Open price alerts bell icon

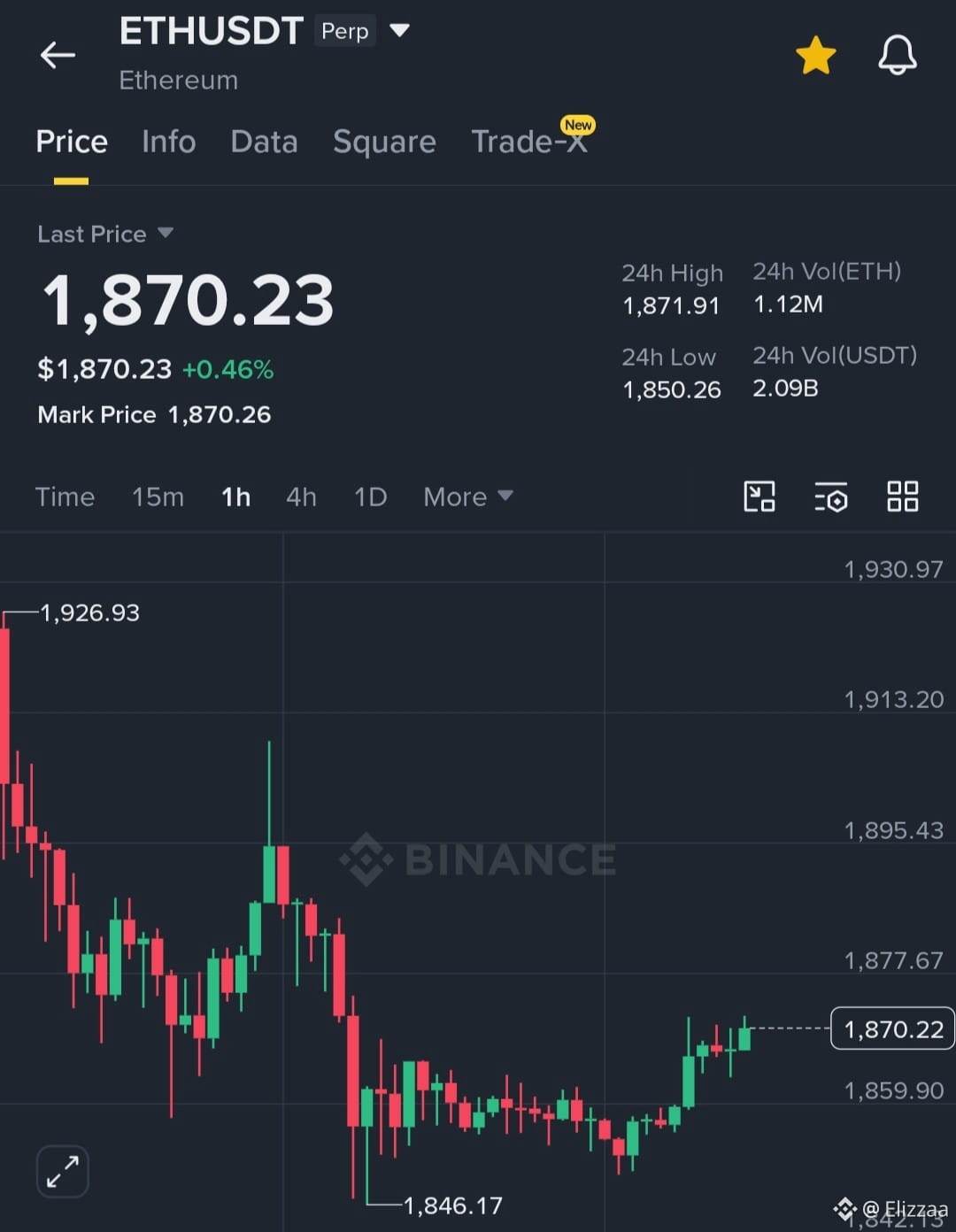pos(897,55)
